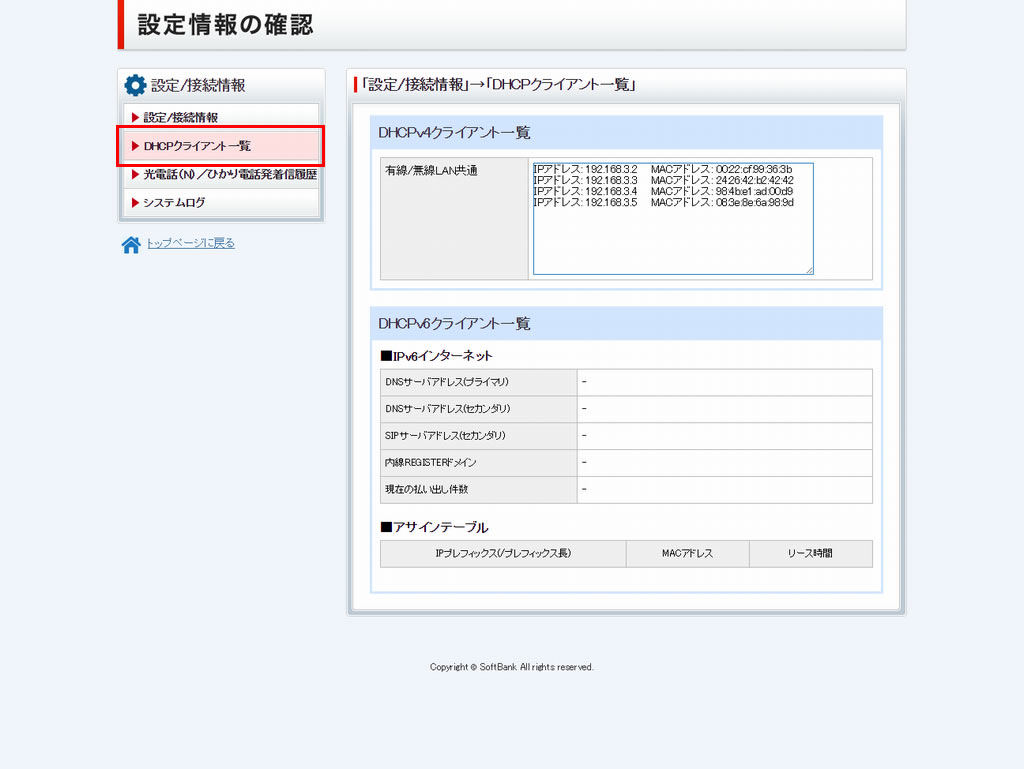This screenshot has height=769, width=1024.
Task: Click the client entry with IP 192.168.3.2
Action: point(663,169)
